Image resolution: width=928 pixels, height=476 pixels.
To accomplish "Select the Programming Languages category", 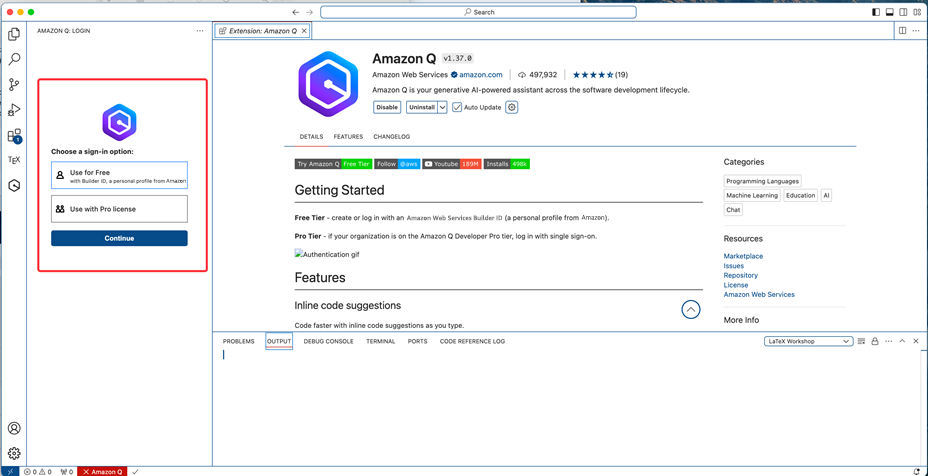I will 762,181.
